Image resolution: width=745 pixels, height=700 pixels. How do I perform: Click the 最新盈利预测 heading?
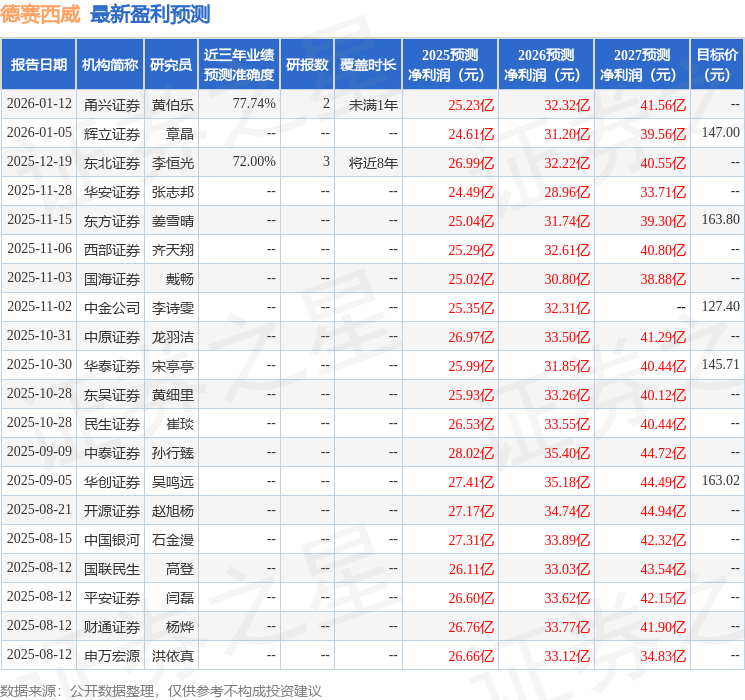[150, 14]
